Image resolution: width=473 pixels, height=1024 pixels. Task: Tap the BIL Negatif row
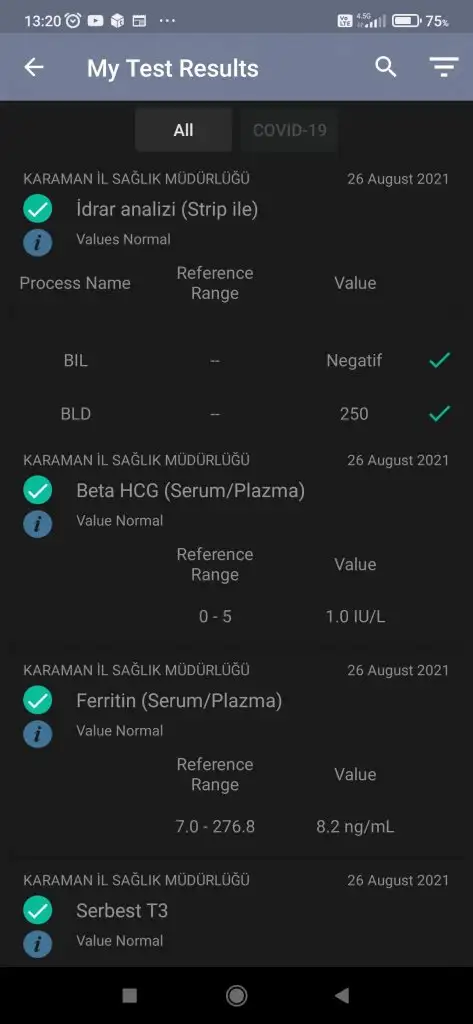click(236, 360)
